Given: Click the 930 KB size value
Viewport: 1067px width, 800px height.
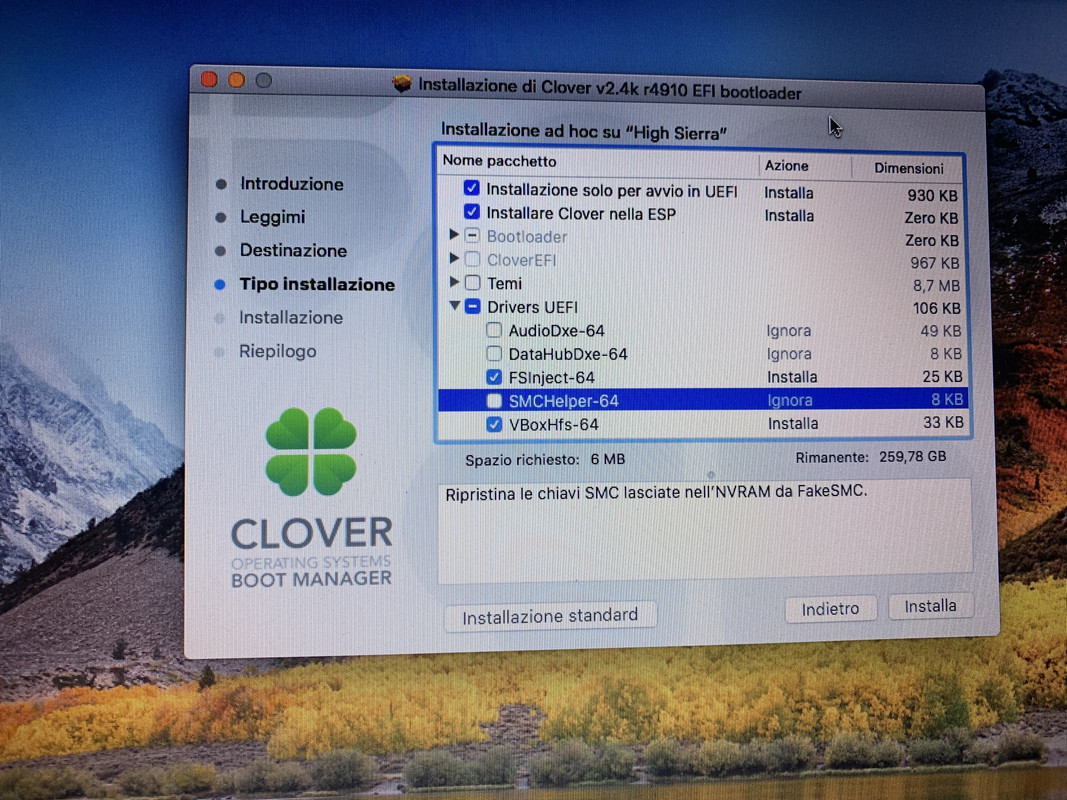Looking at the screenshot, I should point(932,195).
